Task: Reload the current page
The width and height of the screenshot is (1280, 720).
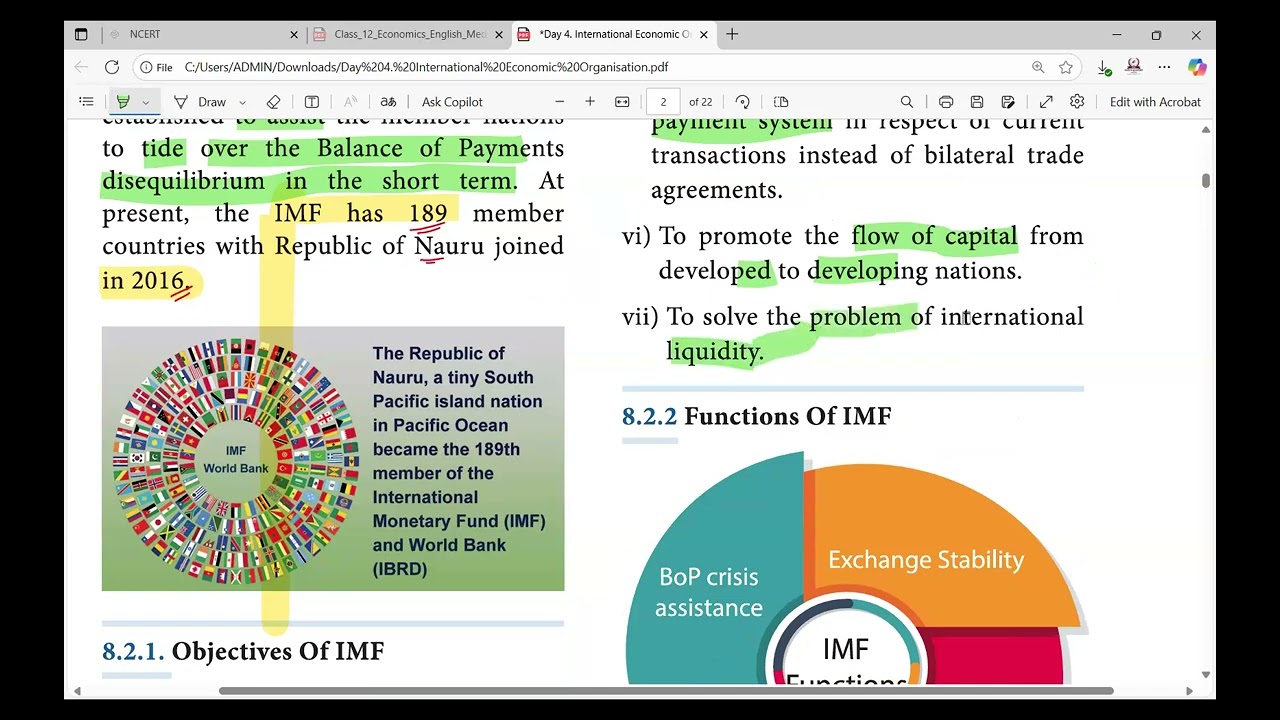Action: pos(112,67)
